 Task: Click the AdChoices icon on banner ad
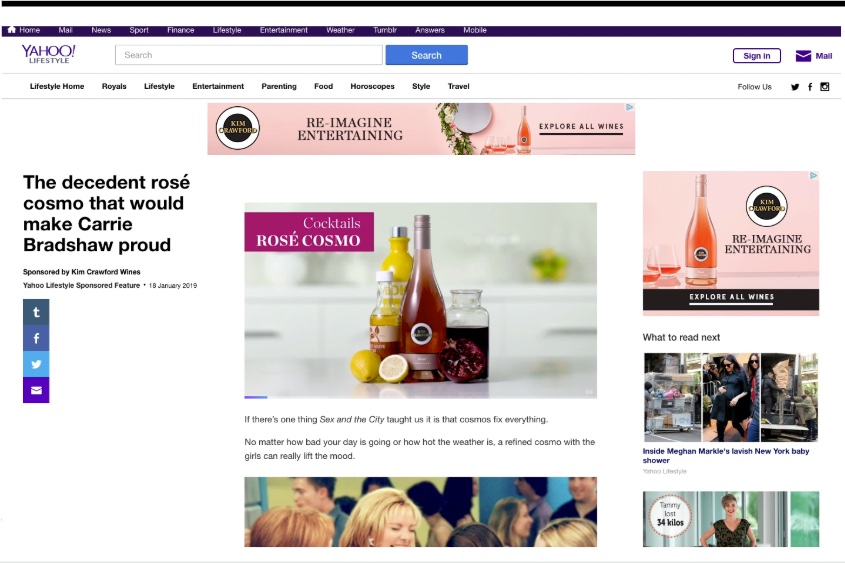click(629, 107)
